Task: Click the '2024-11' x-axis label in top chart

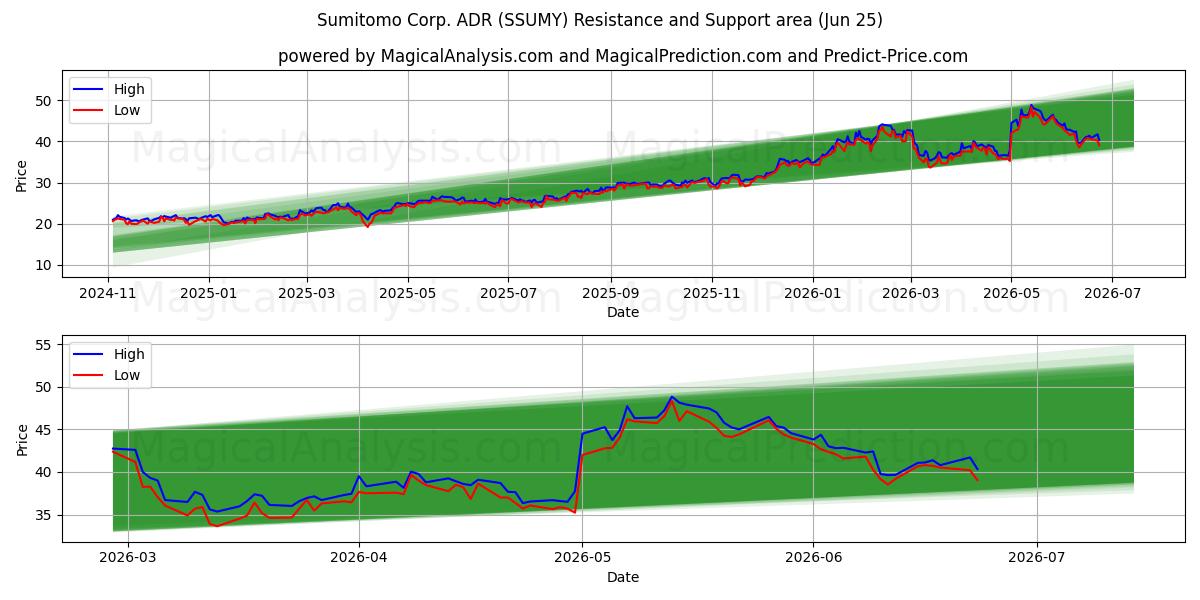Action: (x=108, y=296)
